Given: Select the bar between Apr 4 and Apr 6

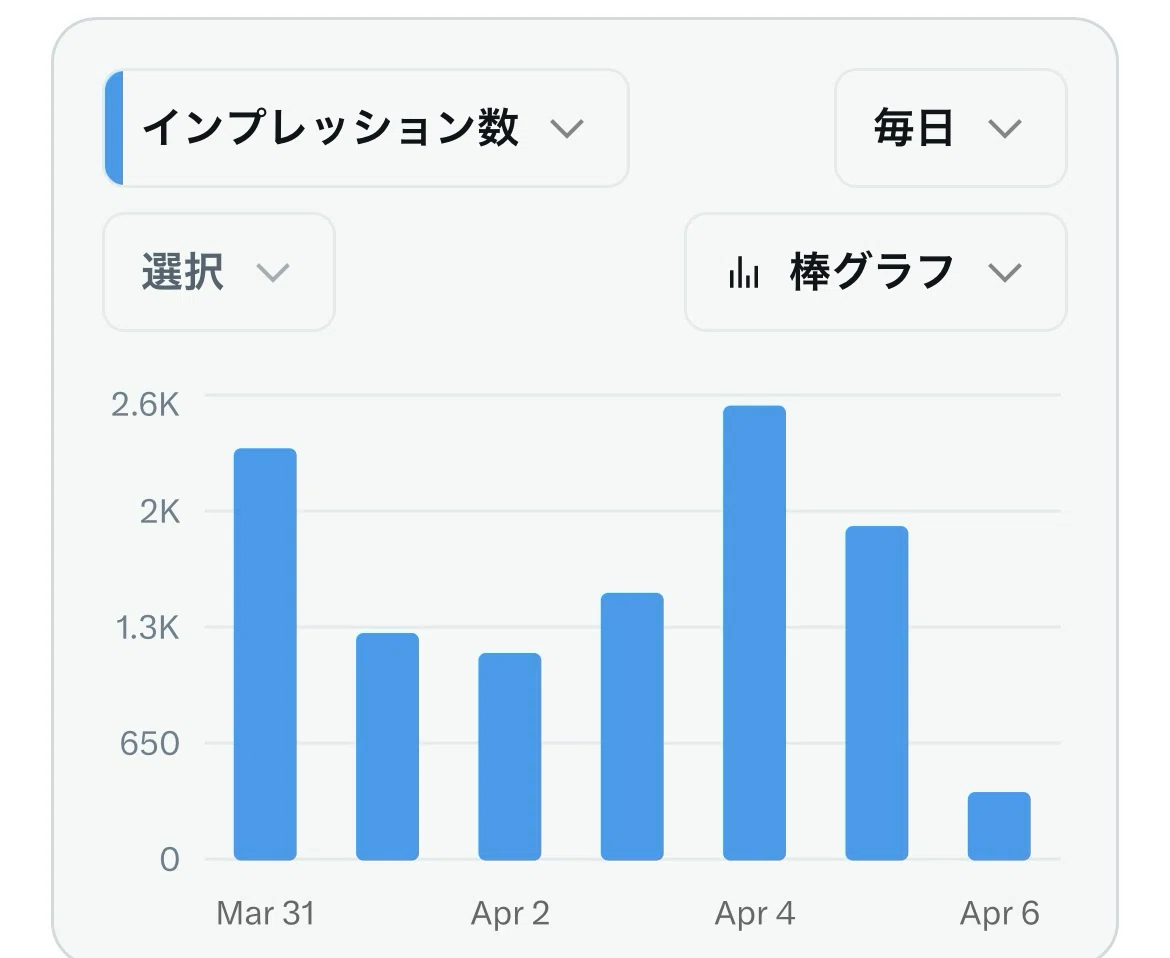Looking at the screenshot, I should [877, 693].
